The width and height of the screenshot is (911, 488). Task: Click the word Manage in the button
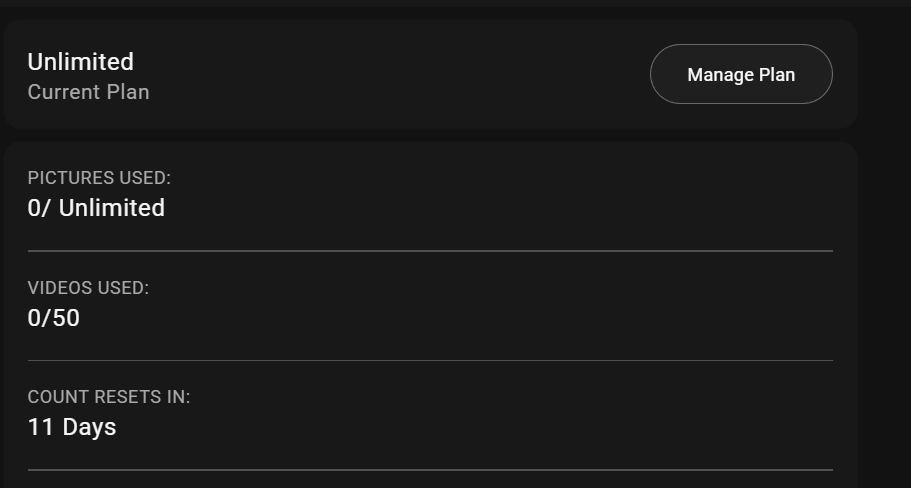(720, 75)
